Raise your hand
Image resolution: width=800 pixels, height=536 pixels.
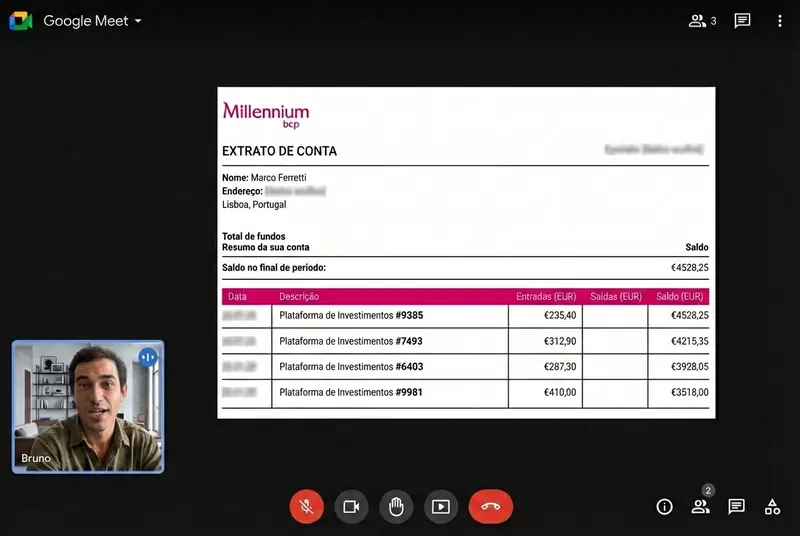click(396, 506)
